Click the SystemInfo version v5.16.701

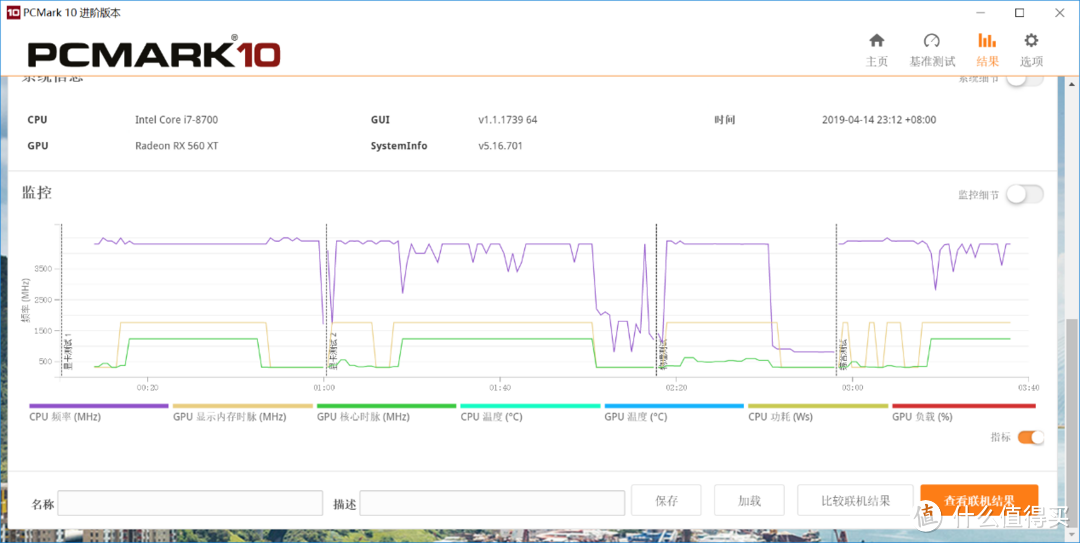(x=501, y=146)
